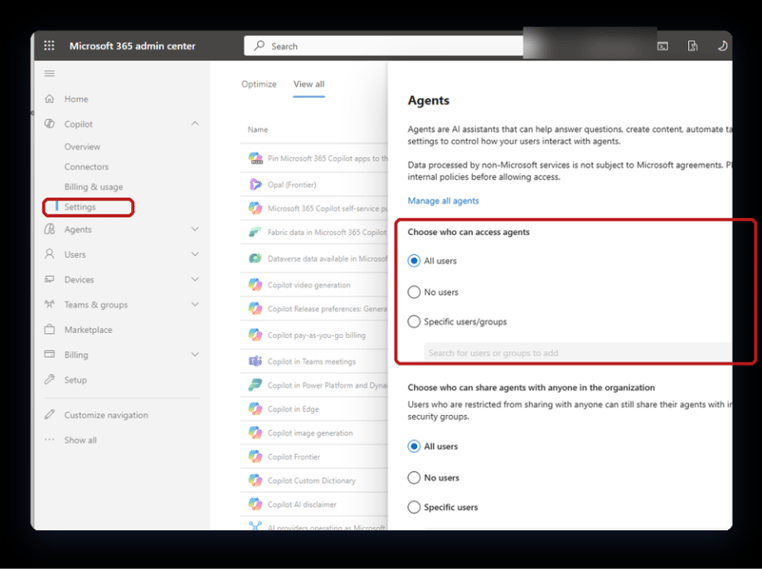762x569 pixels.
Task: Click the Dataverse data row icon
Action: (255, 259)
